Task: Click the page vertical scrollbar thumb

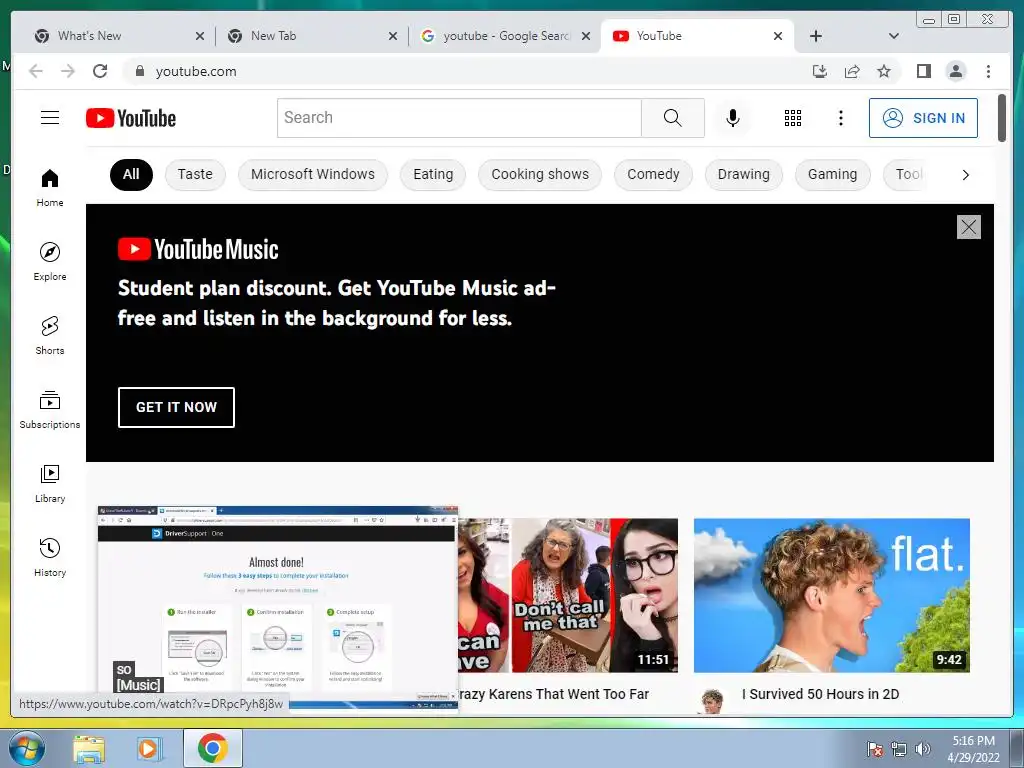Action: pos(1002,118)
